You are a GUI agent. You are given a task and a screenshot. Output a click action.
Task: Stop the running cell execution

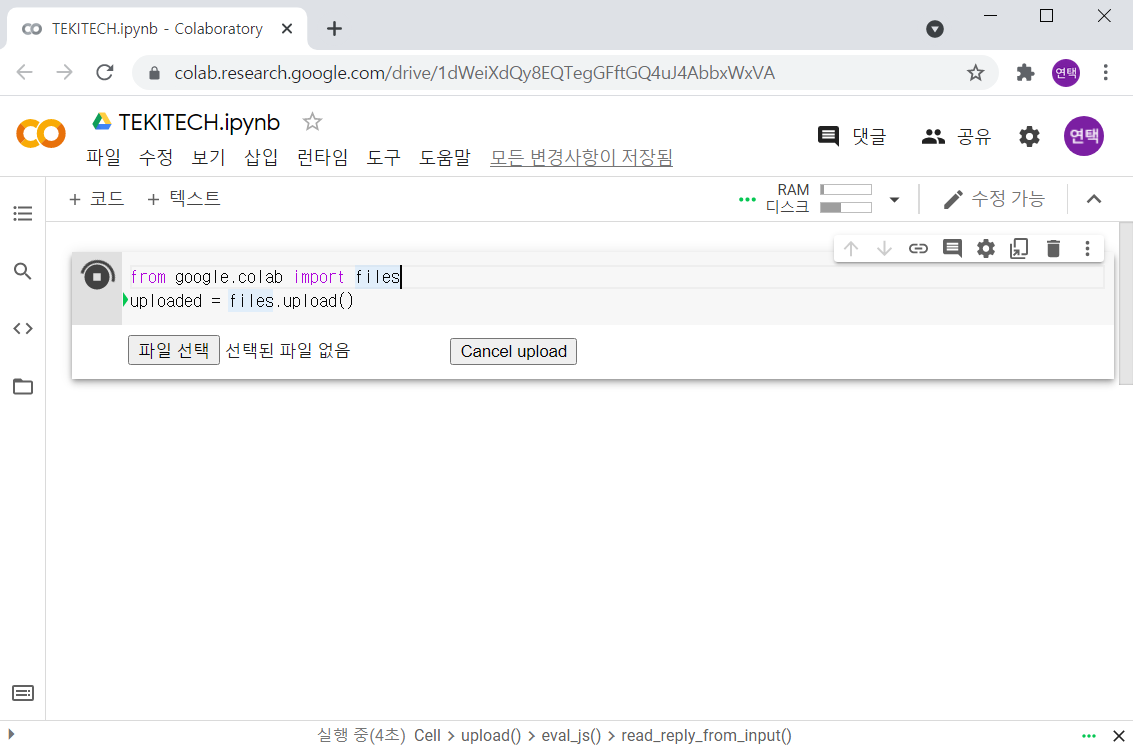[x=97, y=277]
